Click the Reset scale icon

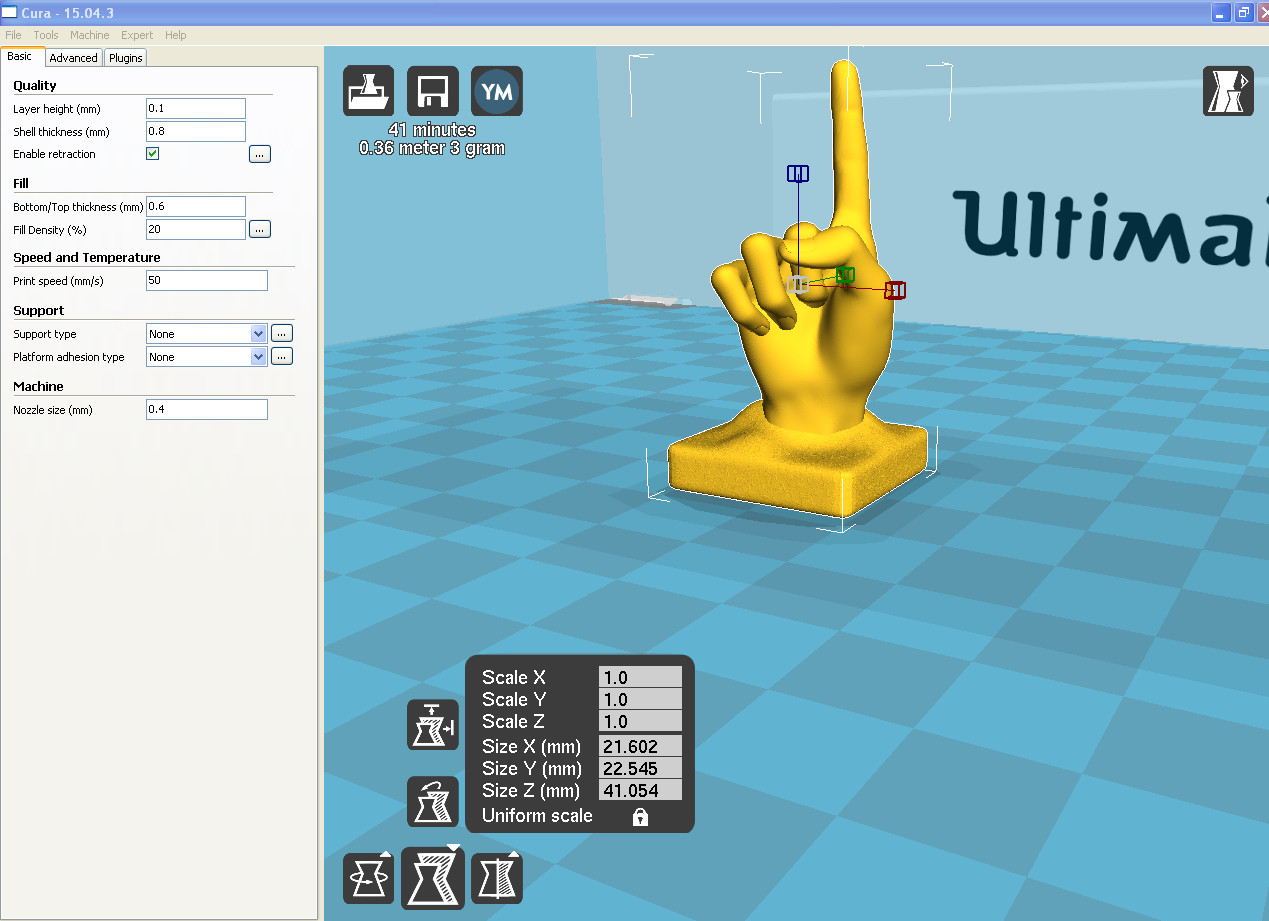[432, 801]
